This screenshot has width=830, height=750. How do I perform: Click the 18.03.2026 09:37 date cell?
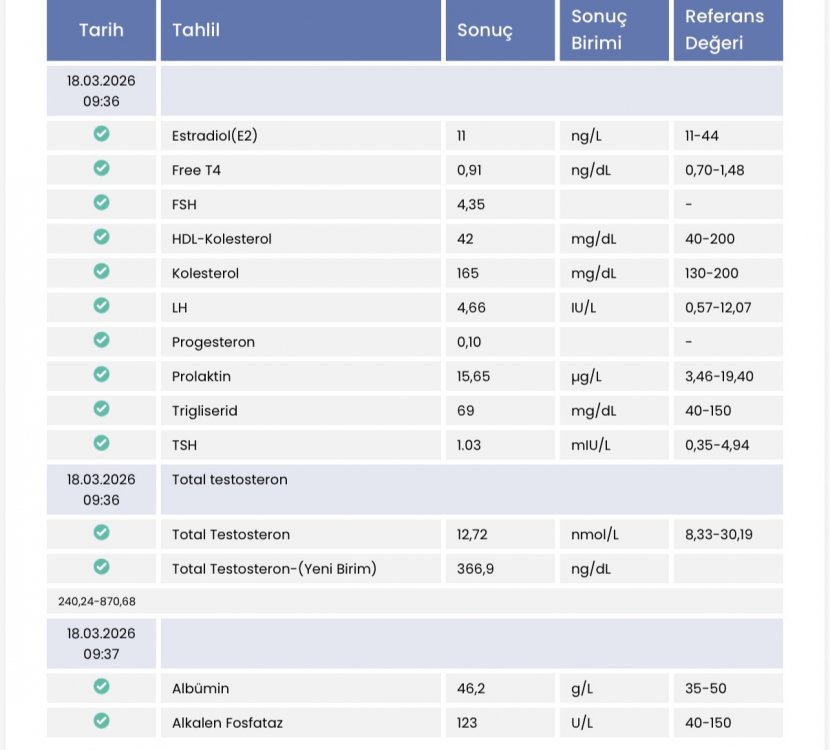[x=101, y=643]
